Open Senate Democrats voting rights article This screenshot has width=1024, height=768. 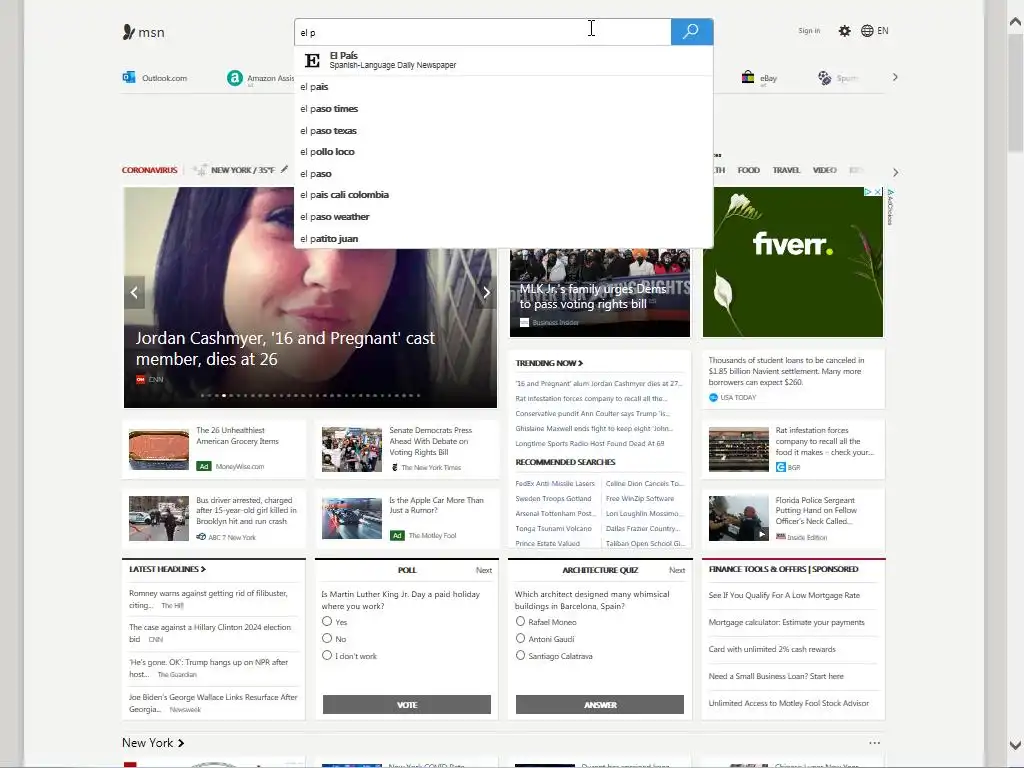coord(406,449)
